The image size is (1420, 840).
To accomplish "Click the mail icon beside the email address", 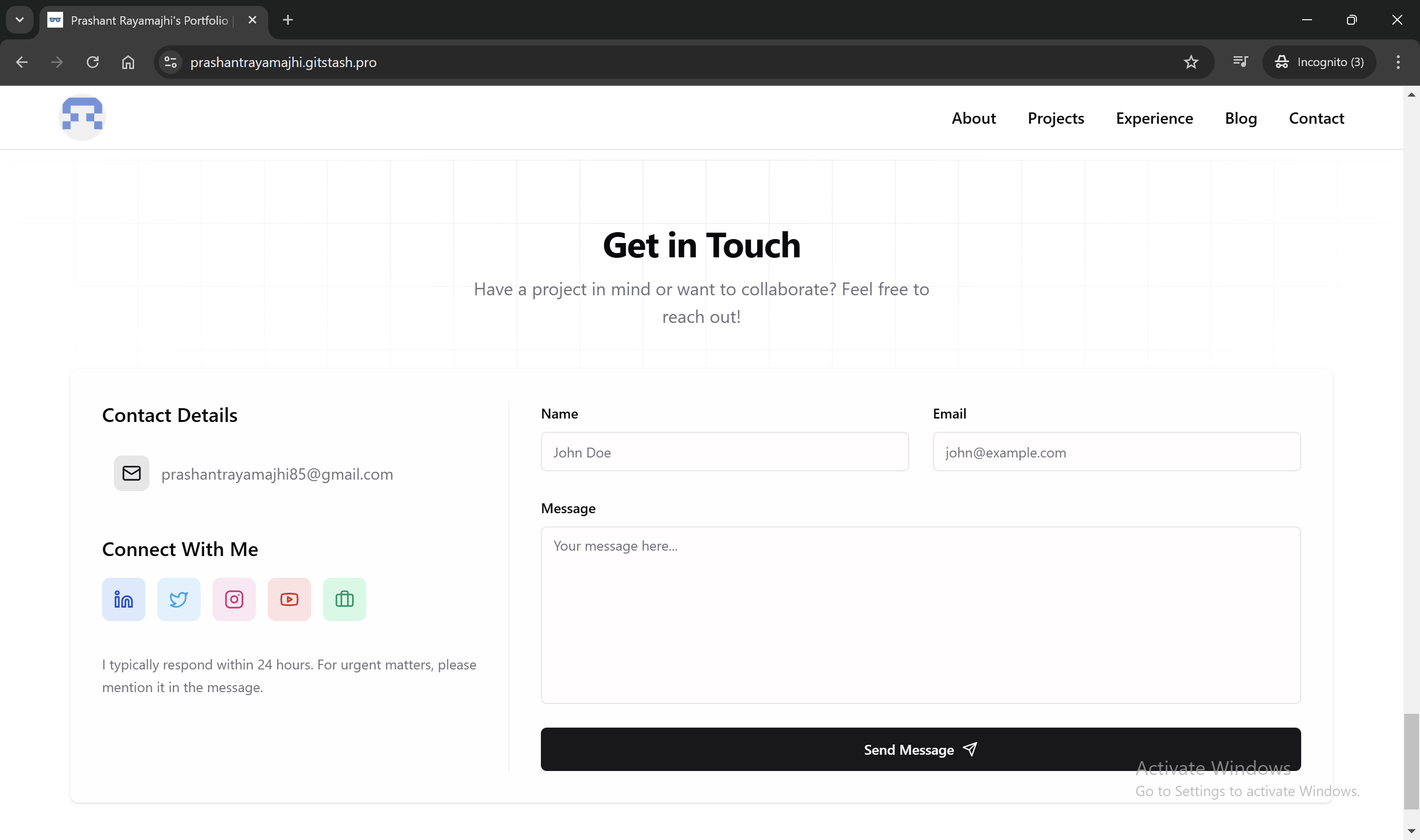I will click(x=131, y=473).
